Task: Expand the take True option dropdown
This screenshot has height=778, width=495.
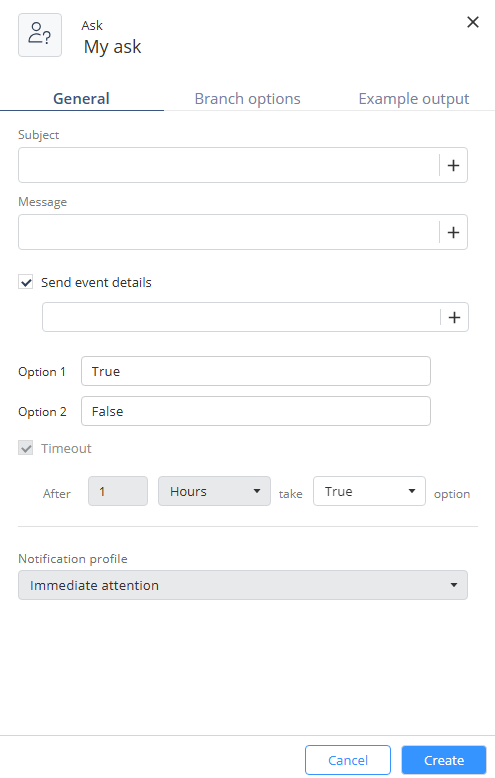Action: pos(369,491)
